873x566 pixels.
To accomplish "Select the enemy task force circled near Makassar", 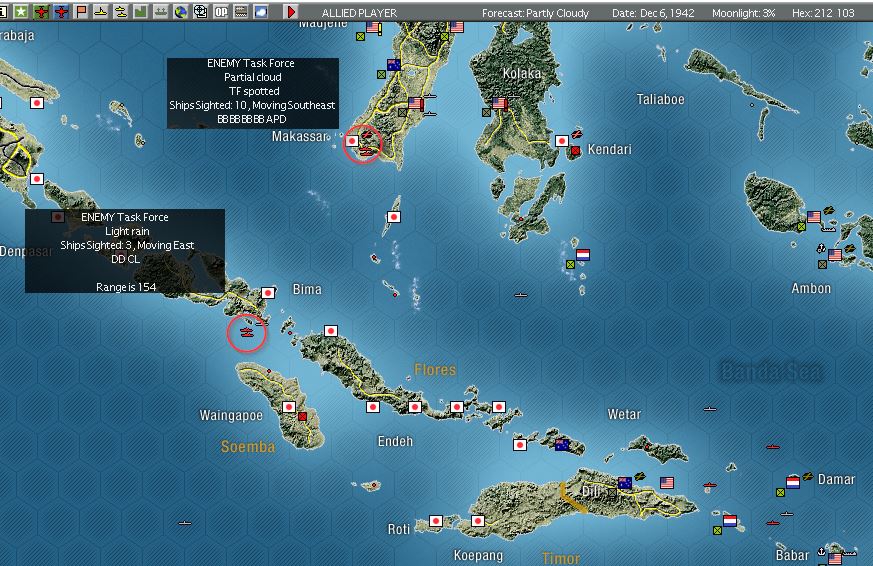I will (362, 144).
